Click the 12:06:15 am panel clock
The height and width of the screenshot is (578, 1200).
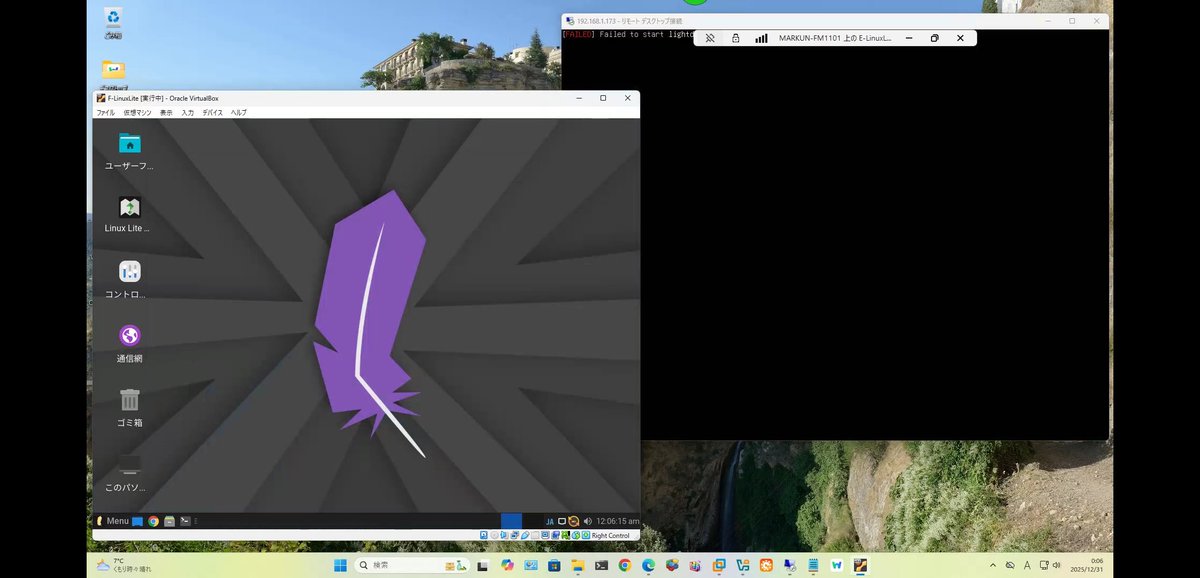617,521
